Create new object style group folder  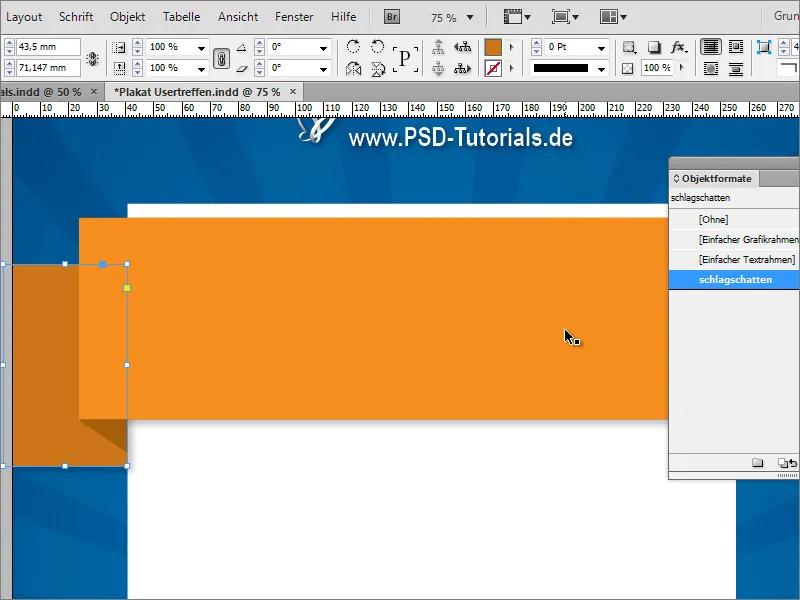pyautogui.click(x=758, y=463)
